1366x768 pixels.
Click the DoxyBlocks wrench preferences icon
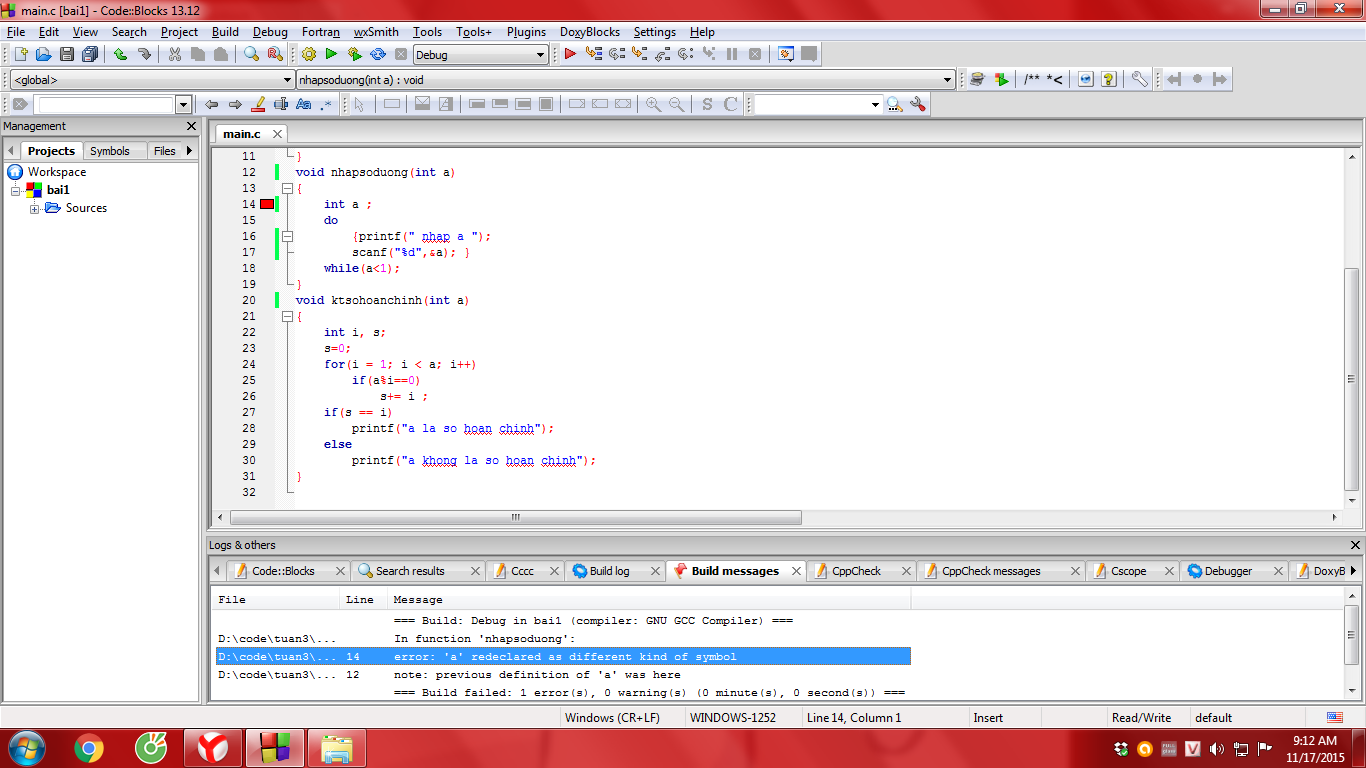[x=1139, y=79]
